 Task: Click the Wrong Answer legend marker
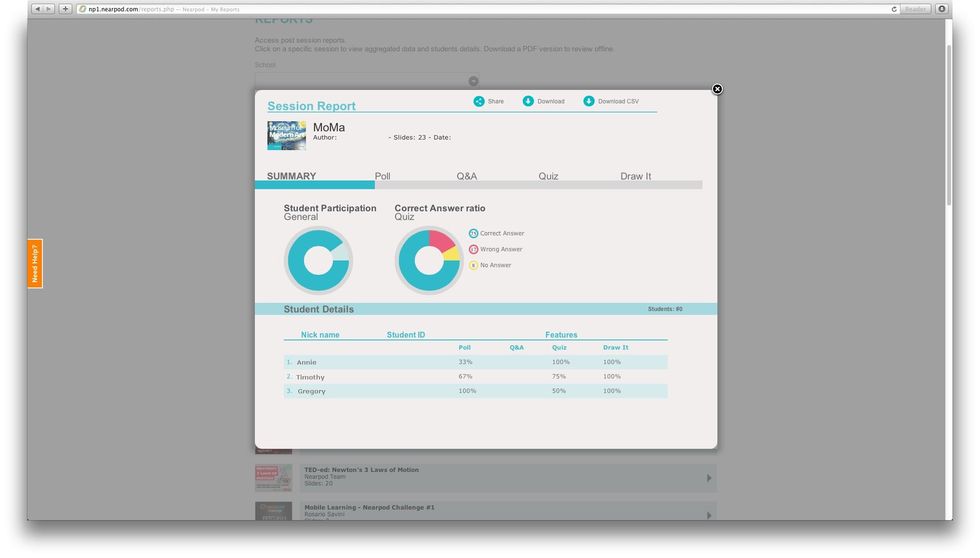(473, 249)
